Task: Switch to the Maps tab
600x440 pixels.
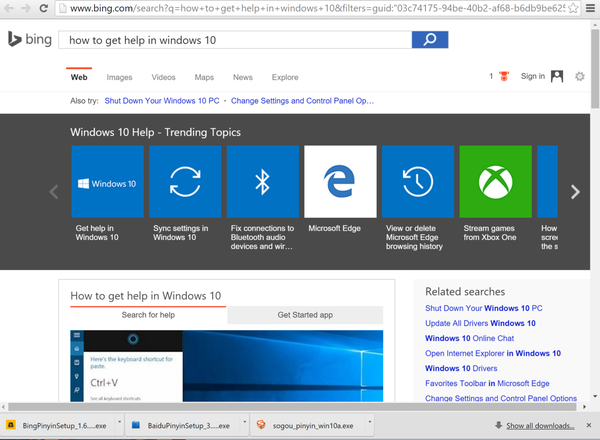Action: point(204,77)
